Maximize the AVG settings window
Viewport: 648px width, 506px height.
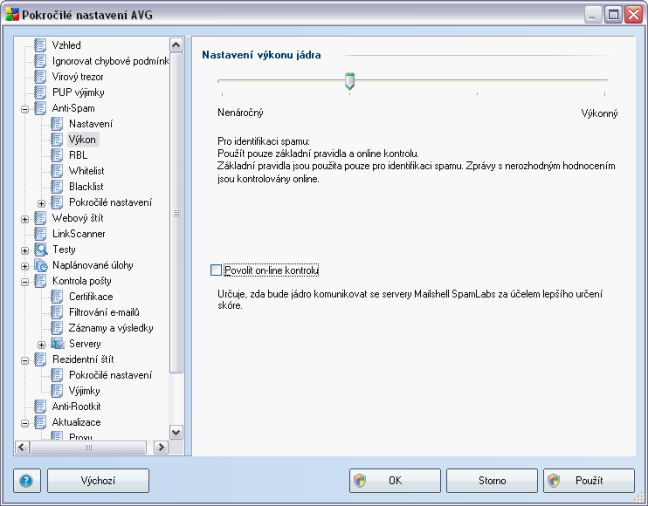[x=613, y=15]
